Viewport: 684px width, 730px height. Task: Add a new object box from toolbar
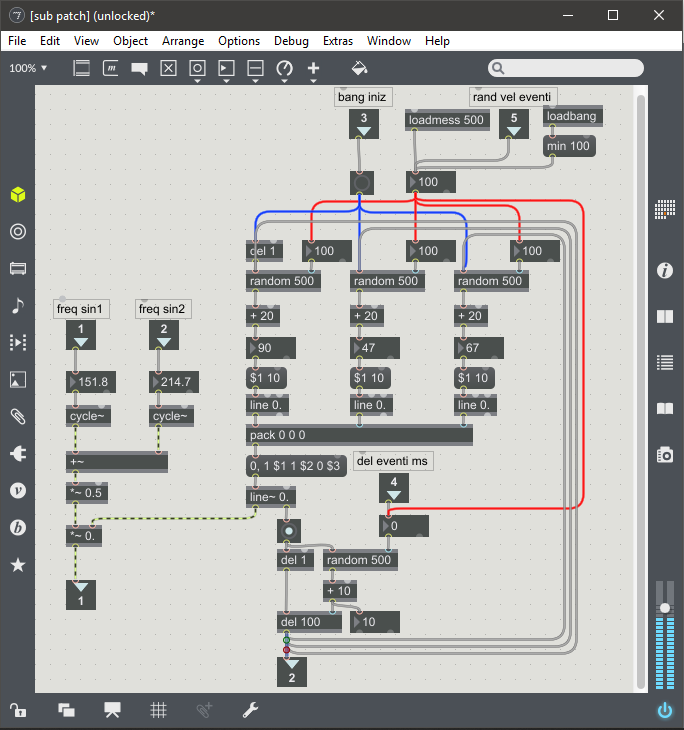(x=81, y=68)
